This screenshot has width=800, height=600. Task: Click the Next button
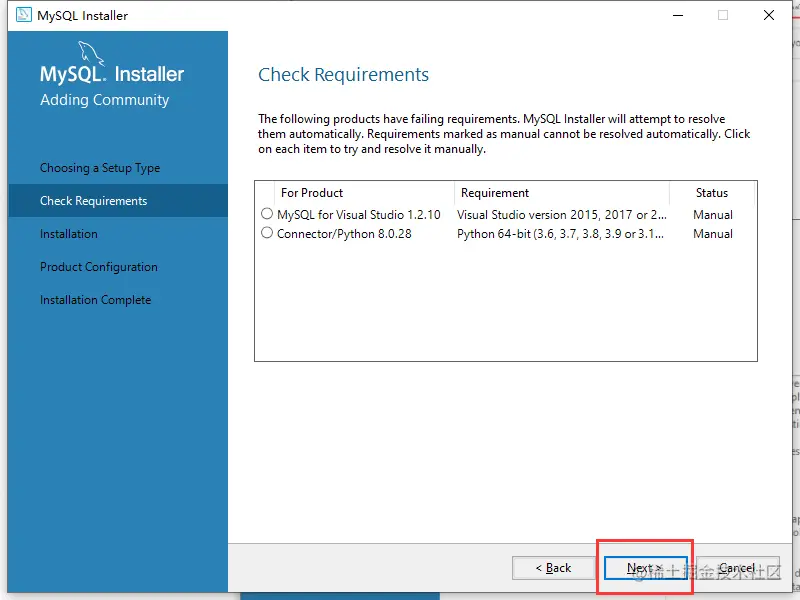(x=645, y=568)
